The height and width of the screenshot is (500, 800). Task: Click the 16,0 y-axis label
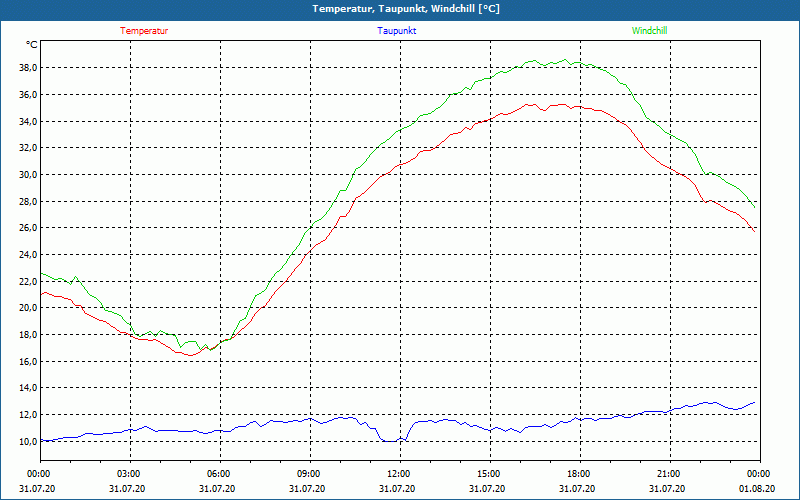(28, 361)
